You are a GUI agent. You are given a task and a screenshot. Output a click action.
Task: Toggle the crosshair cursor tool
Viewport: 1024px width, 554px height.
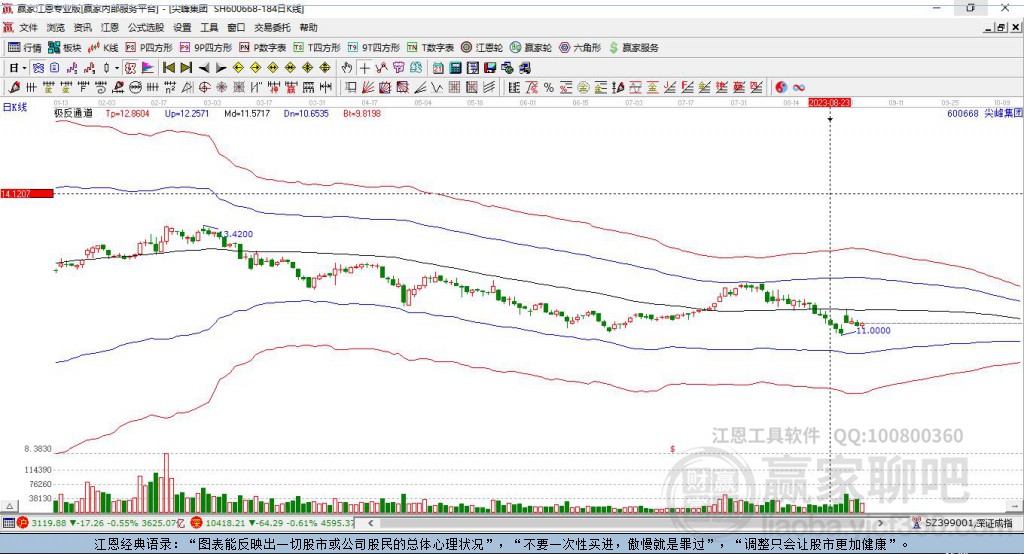coord(364,68)
